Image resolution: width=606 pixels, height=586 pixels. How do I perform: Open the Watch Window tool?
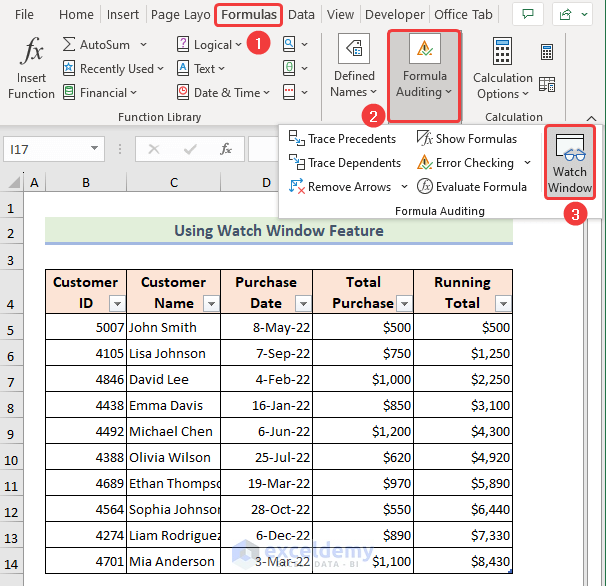(x=569, y=163)
